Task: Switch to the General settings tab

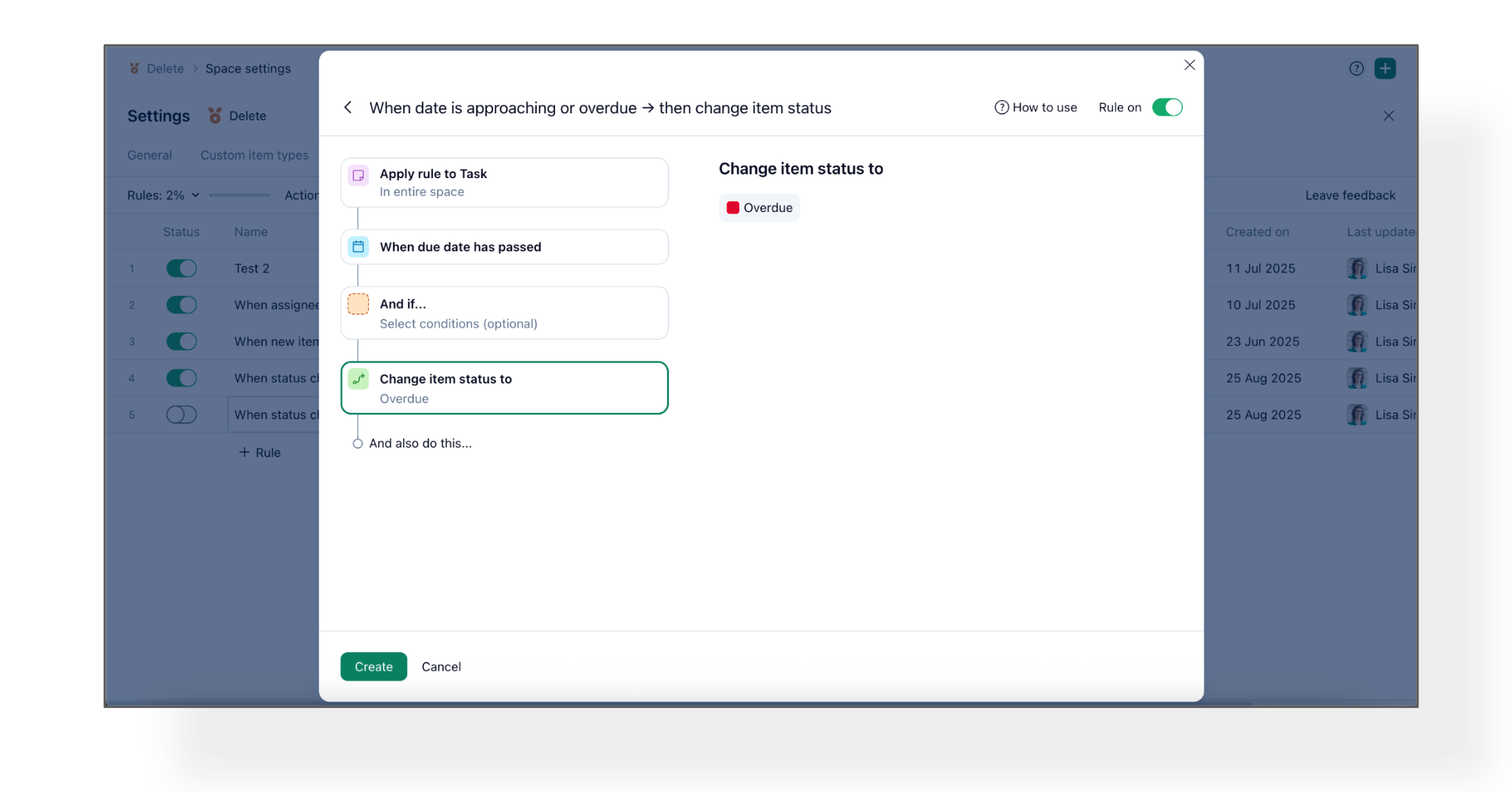Action: pos(149,155)
